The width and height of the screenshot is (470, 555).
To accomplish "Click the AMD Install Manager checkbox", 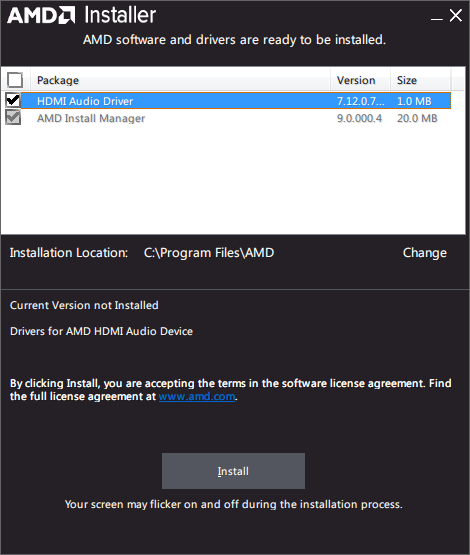I will 13,118.
